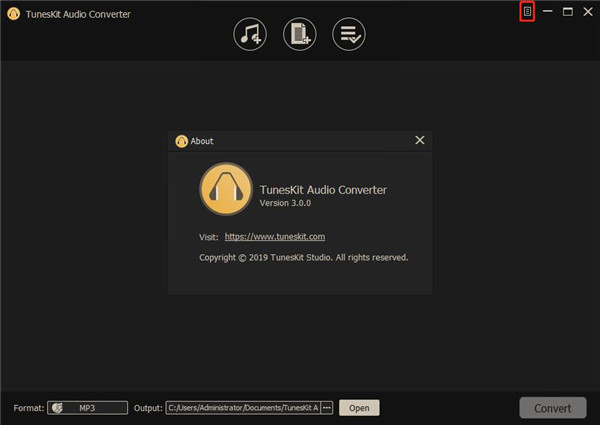Open the converted history list icon
Image resolution: width=600 pixels, height=425 pixels.
pyautogui.click(x=349, y=35)
